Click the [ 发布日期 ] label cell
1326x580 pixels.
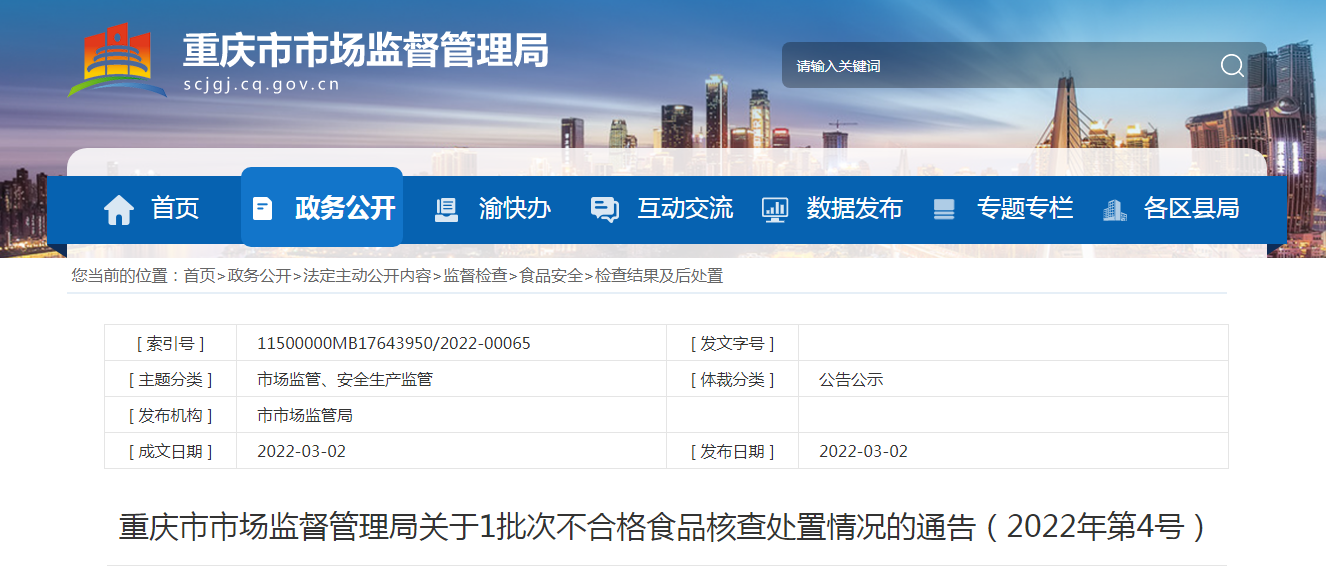(x=732, y=452)
